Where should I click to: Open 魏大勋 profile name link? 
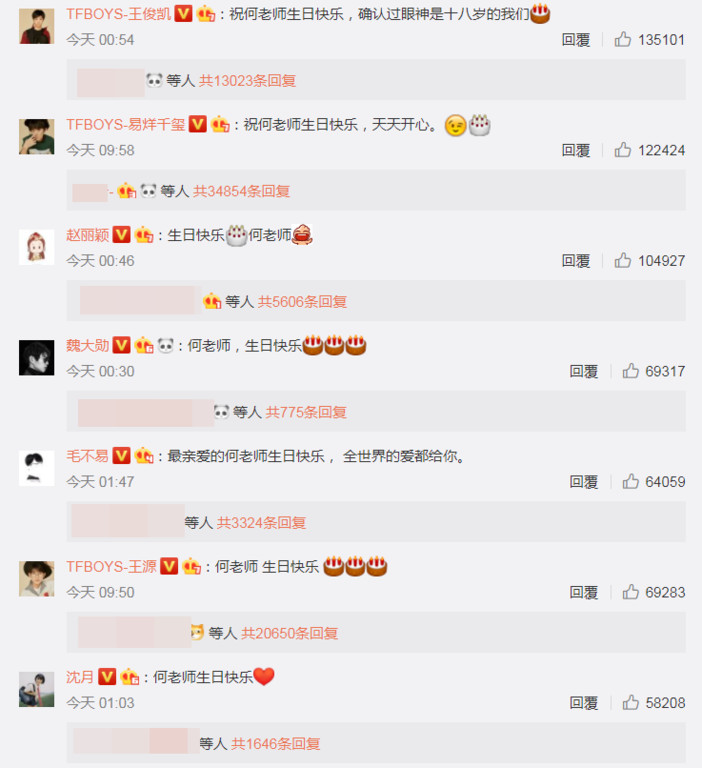tap(88, 345)
